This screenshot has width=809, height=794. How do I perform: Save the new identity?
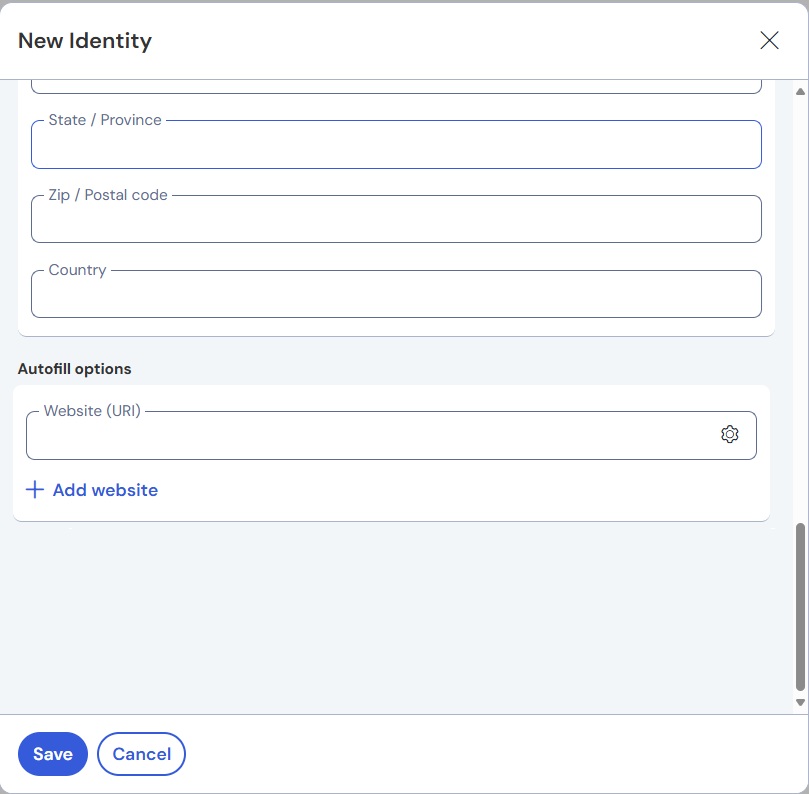[x=53, y=754]
